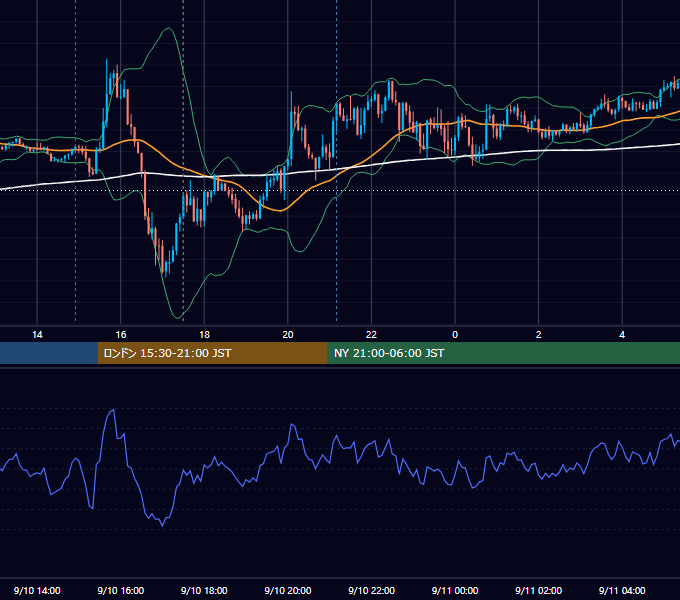This screenshot has width=680, height=600.
Task: Click the NY 21:00-06:00 JST session bar
Action: coord(503,353)
